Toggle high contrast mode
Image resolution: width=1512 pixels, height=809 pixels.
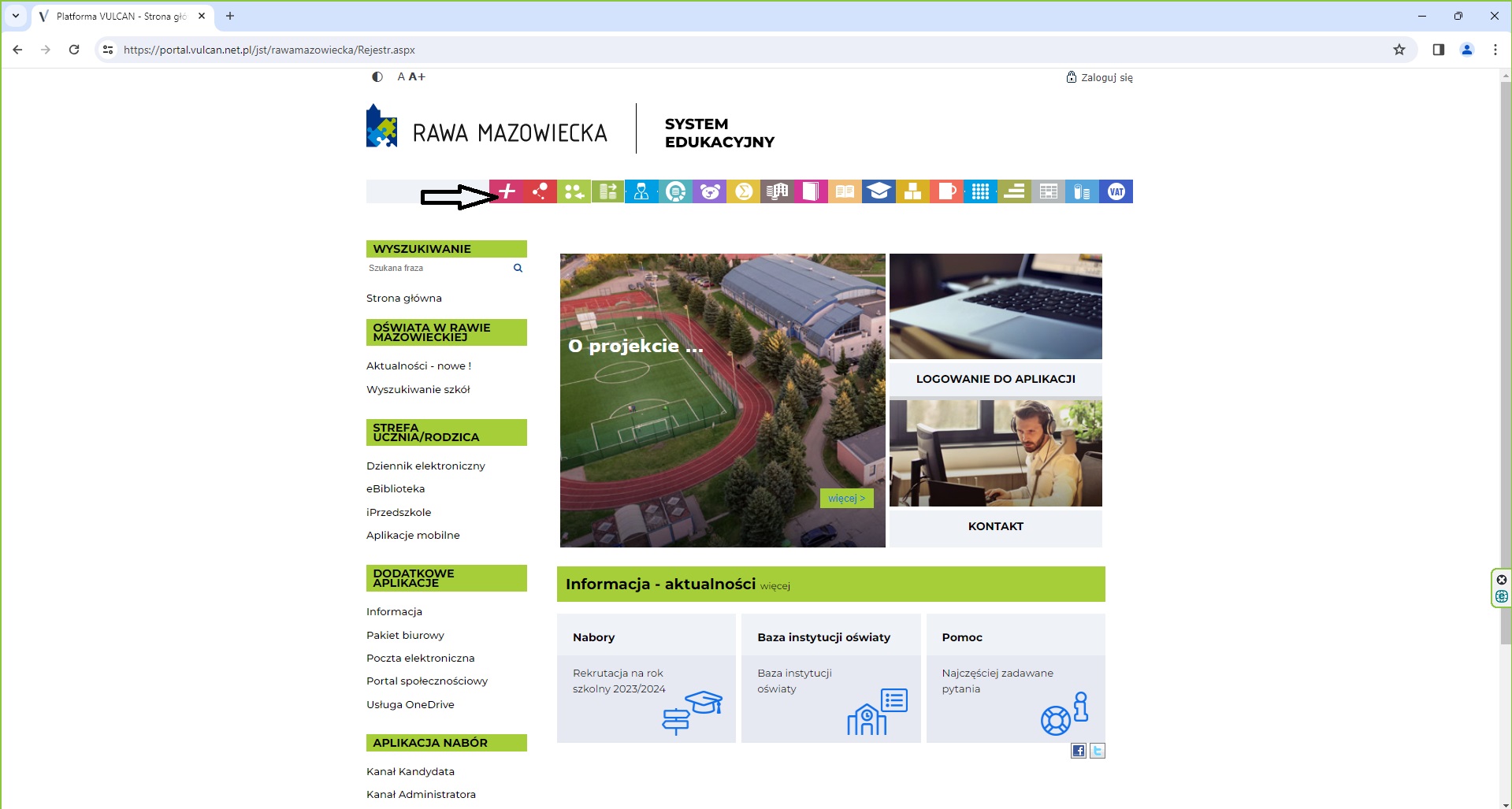click(377, 76)
